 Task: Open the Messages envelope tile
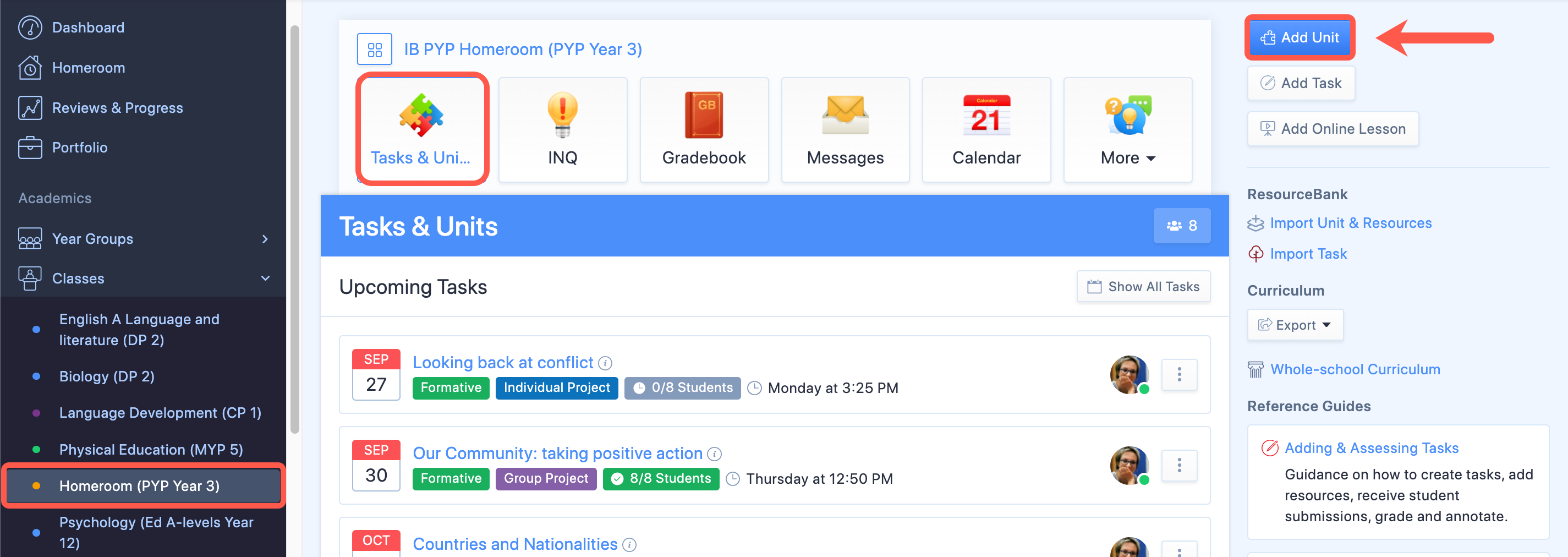(845, 128)
